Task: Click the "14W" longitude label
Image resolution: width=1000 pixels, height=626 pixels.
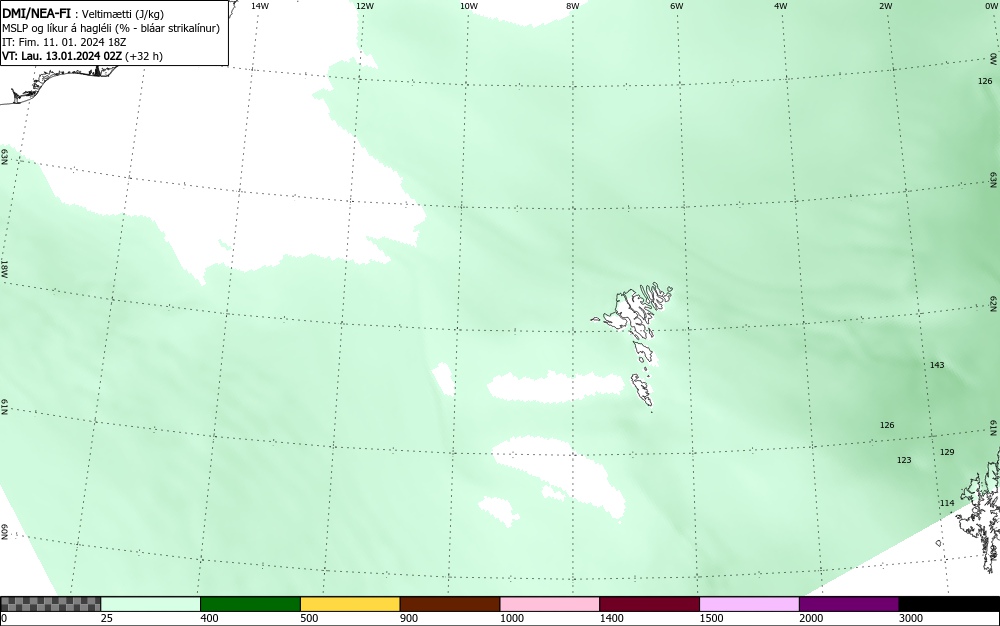Action: [260, 6]
